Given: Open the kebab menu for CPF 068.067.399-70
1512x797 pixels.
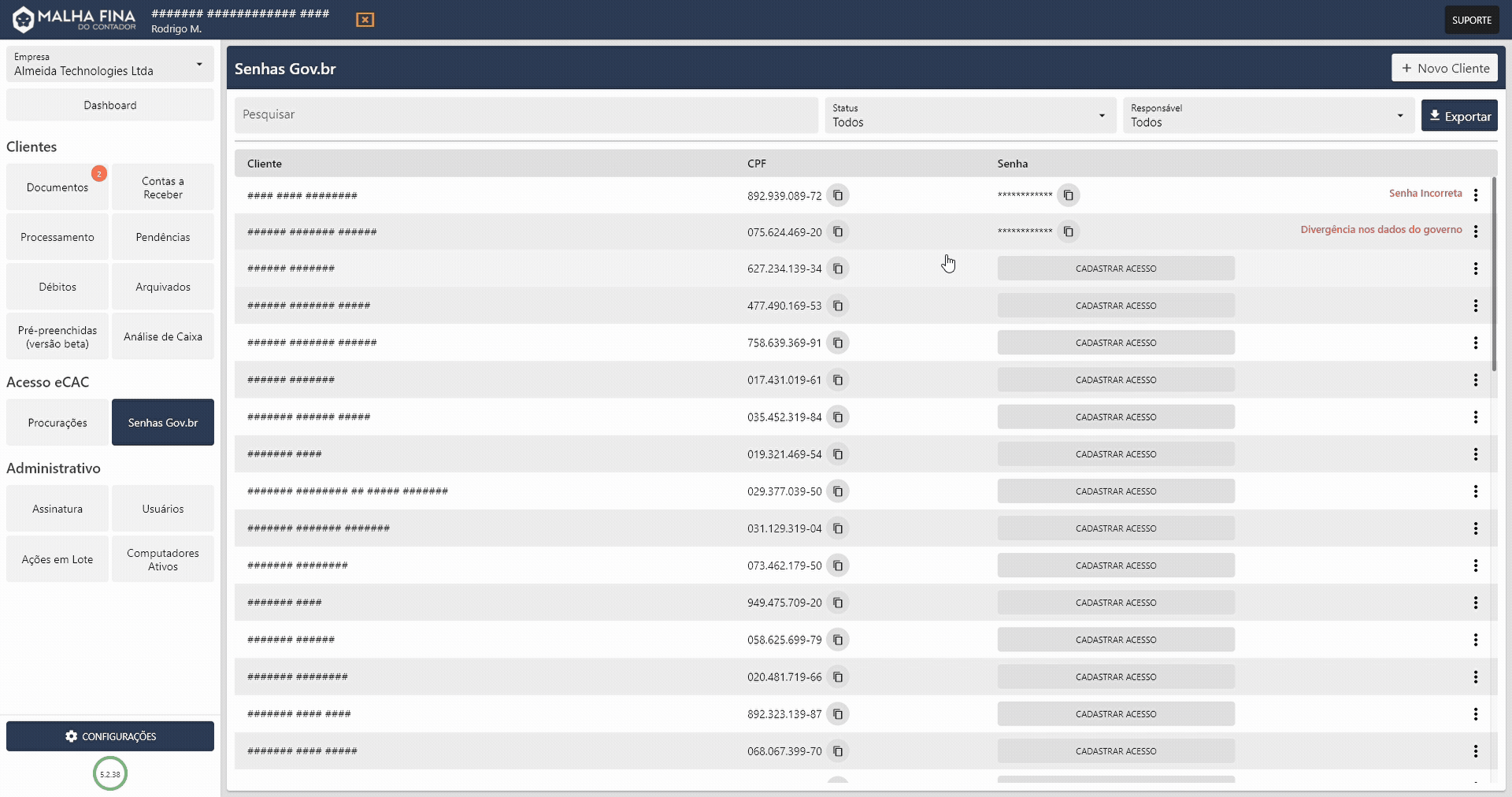Looking at the screenshot, I should (x=1477, y=751).
